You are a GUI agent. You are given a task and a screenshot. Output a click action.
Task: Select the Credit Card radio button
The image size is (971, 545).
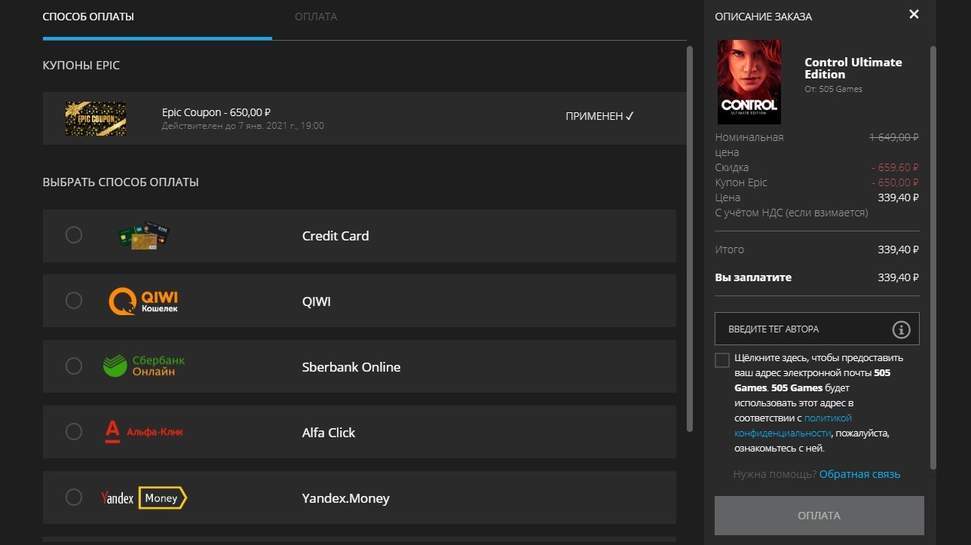[74, 235]
